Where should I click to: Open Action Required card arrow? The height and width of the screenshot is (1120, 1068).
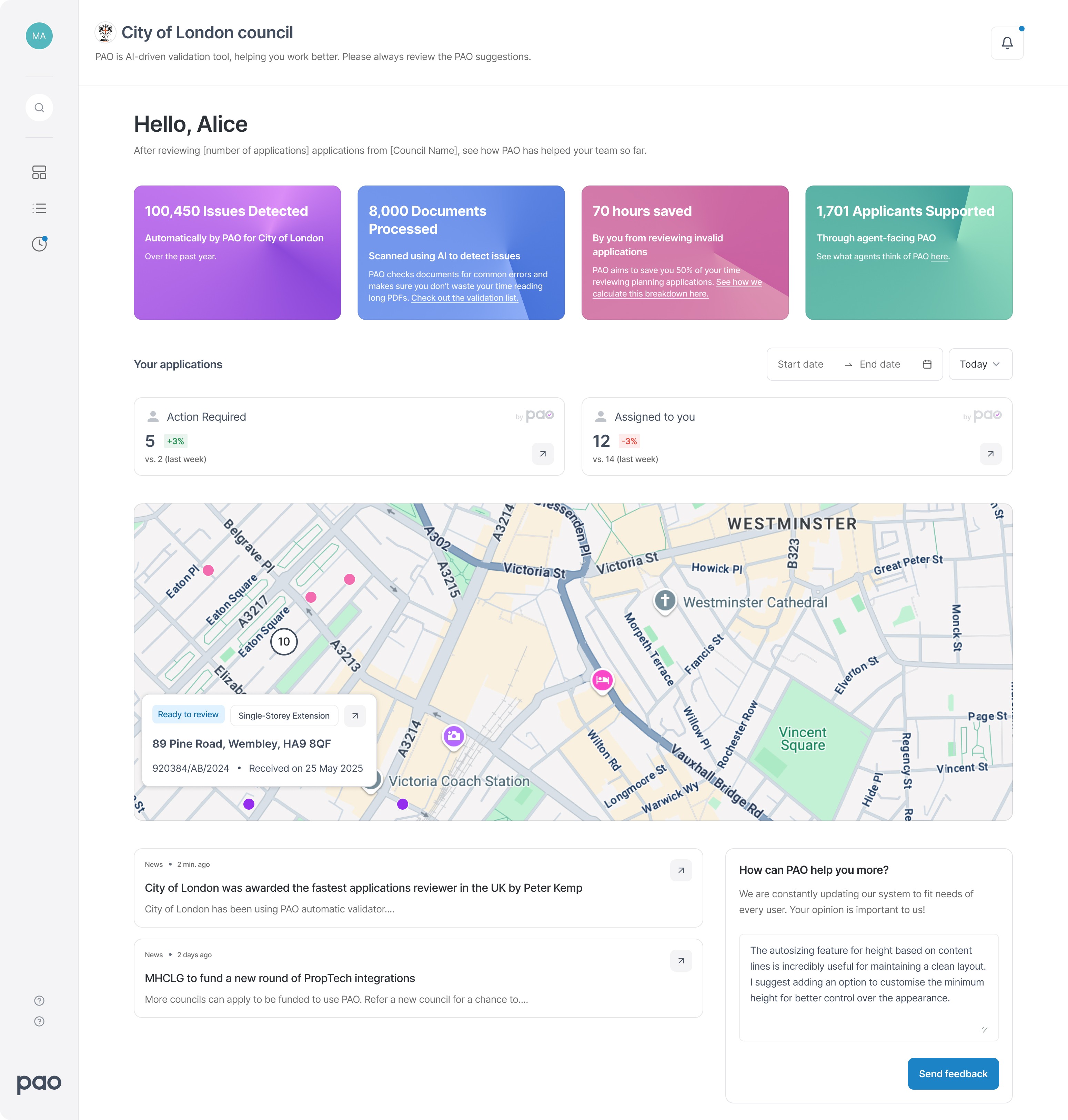click(543, 454)
